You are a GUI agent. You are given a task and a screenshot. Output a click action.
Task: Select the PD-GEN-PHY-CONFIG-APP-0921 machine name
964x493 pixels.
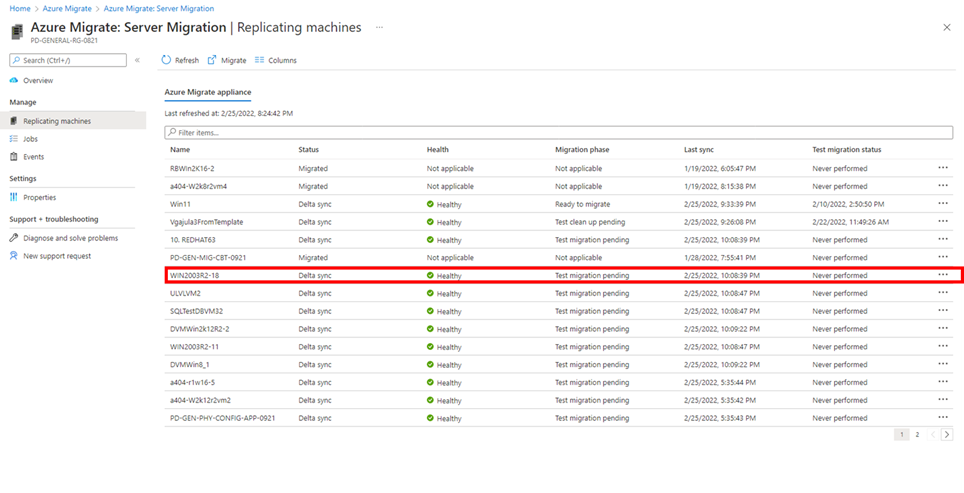click(x=223, y=418)
